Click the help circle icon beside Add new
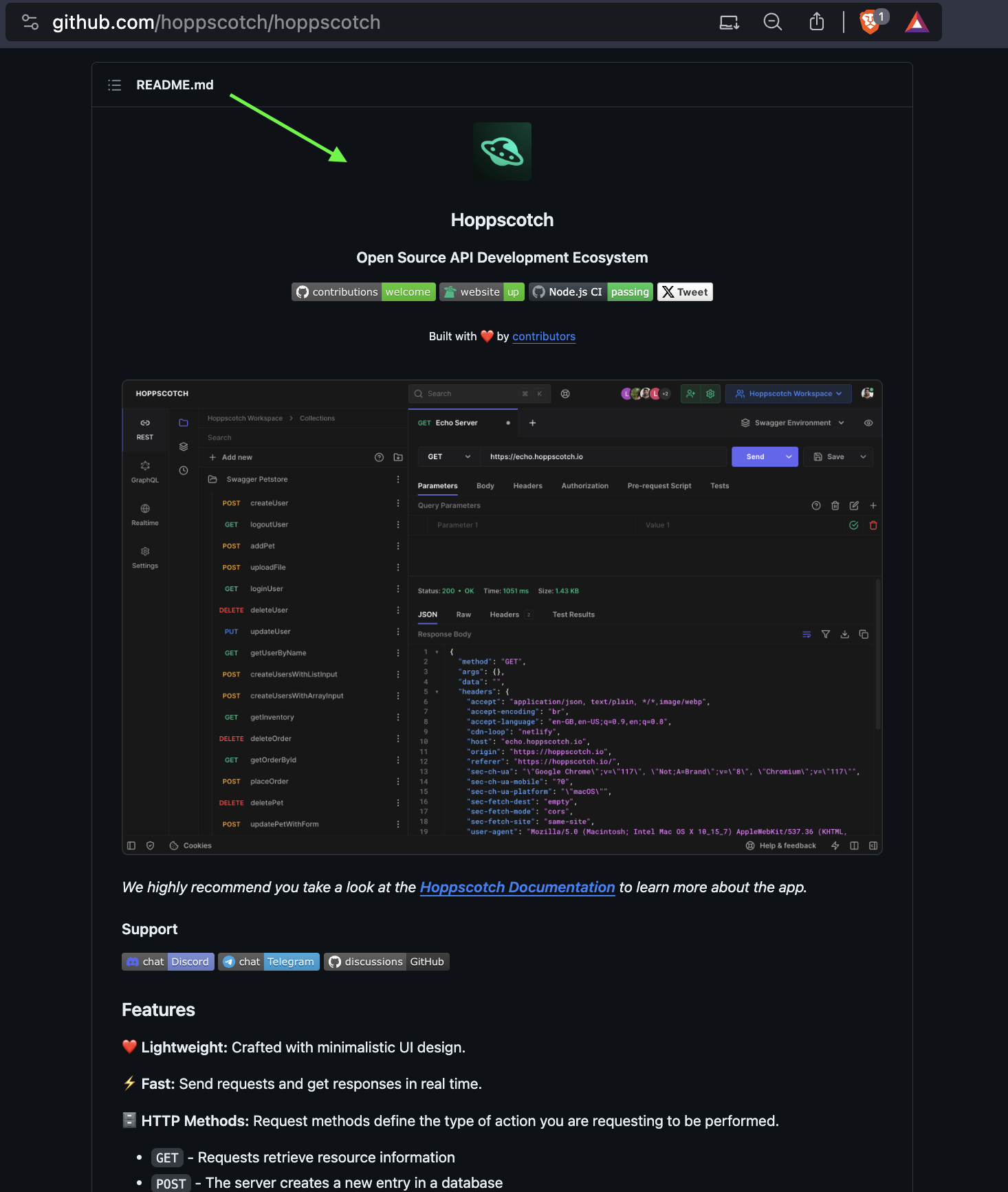Screen dimensions: 1008x1192 379,457
